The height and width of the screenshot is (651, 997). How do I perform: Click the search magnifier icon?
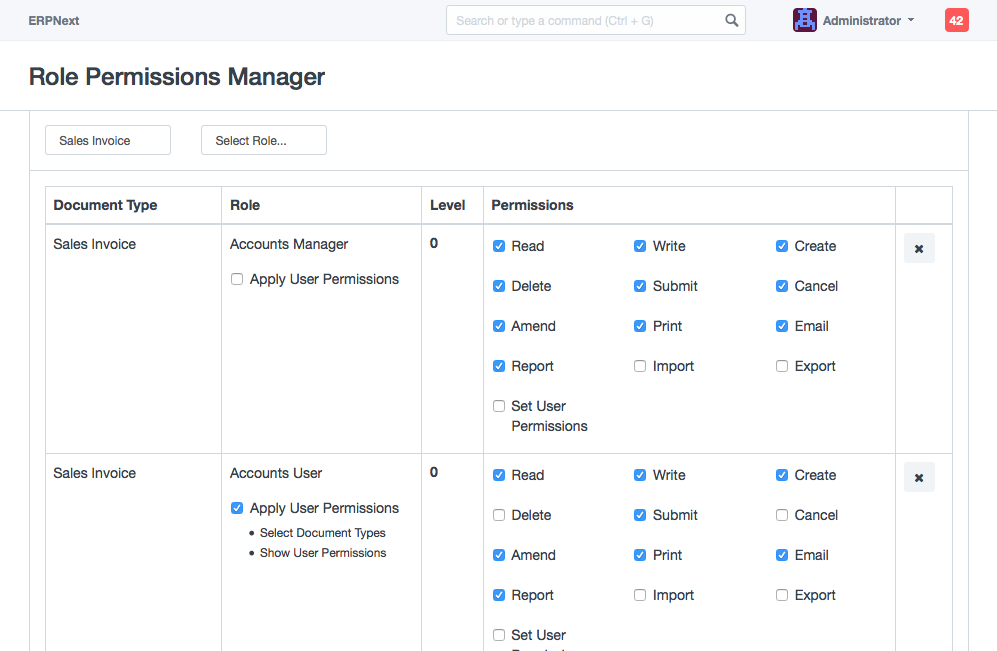(x=731, y=20)
